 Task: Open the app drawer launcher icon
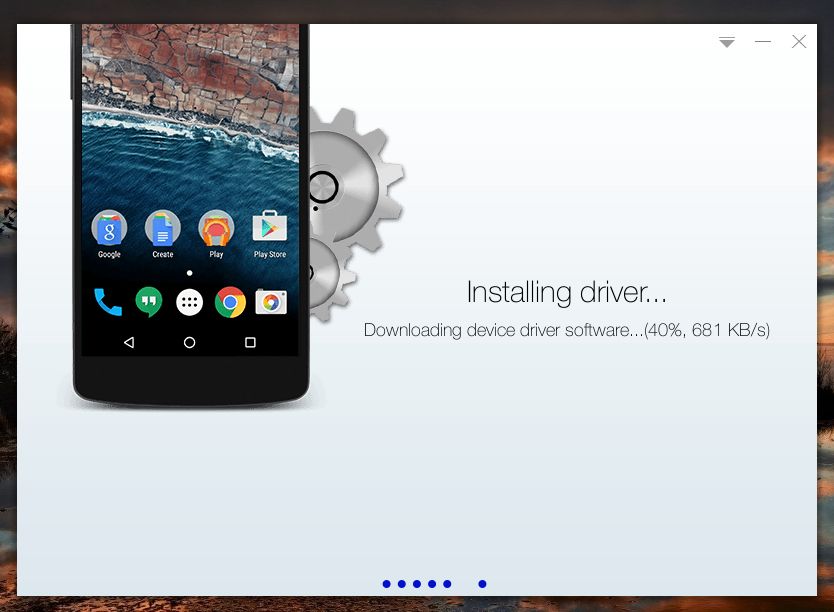tap(189, 302)
